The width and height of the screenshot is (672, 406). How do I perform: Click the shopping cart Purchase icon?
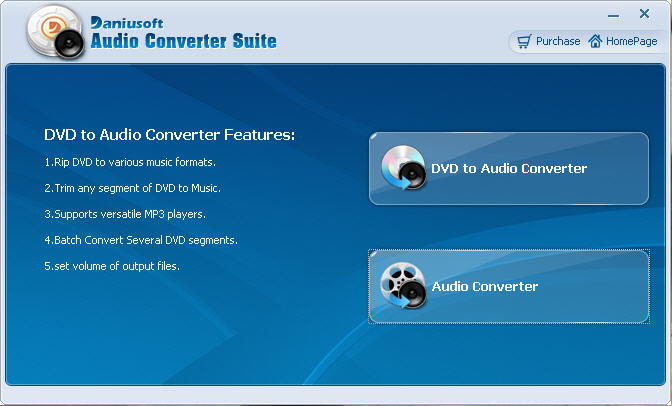click(x=524, y=41)
